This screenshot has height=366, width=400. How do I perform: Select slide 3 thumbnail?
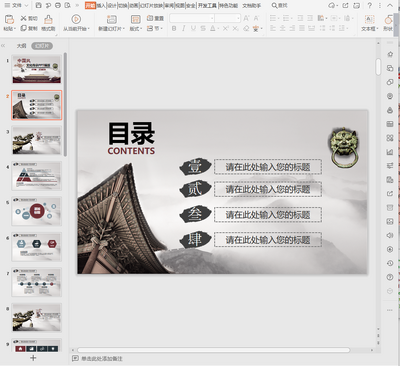[x=37, y=140]
